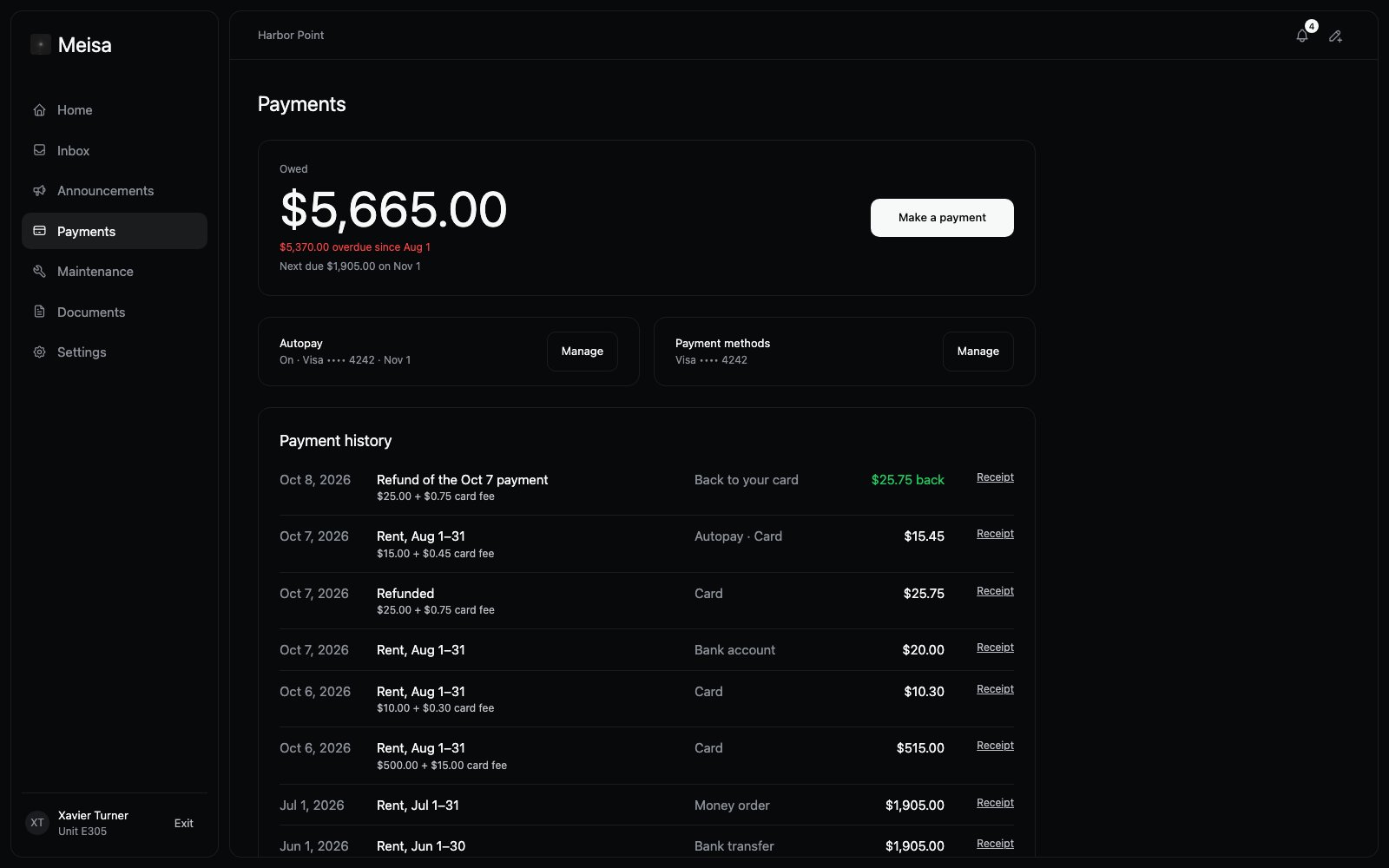Click the Documents file icon
Viewport: 1389px width, 868px height.
click(39, 312)
